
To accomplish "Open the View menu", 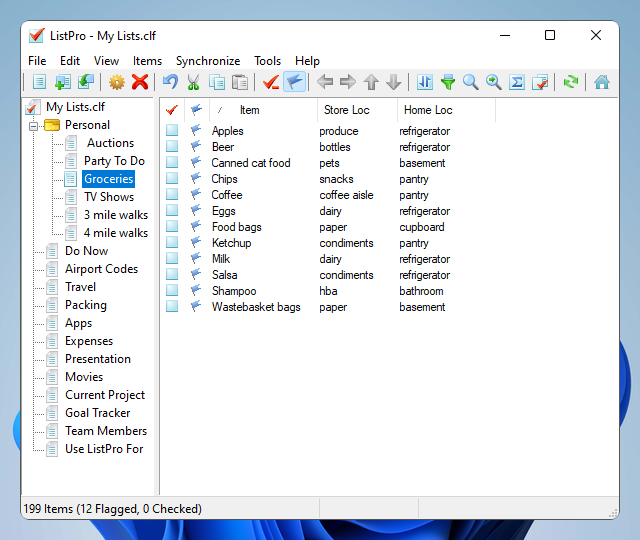I will click(x=107, y=61).
